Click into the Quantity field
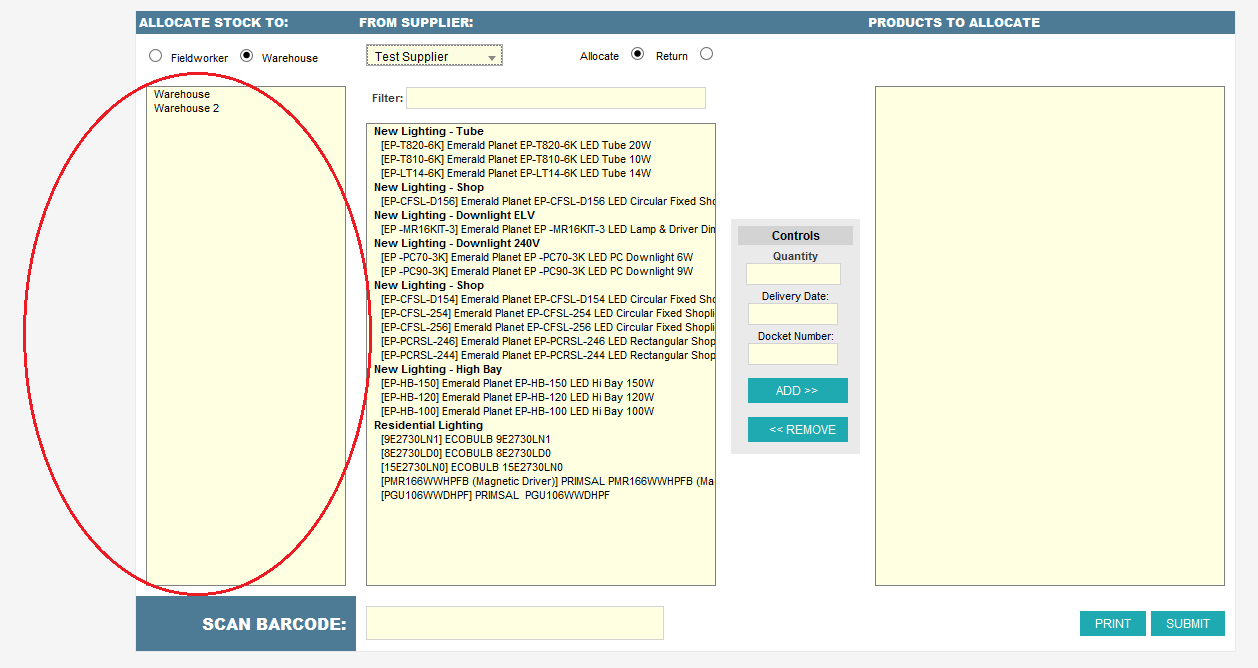 coord(793,274)
